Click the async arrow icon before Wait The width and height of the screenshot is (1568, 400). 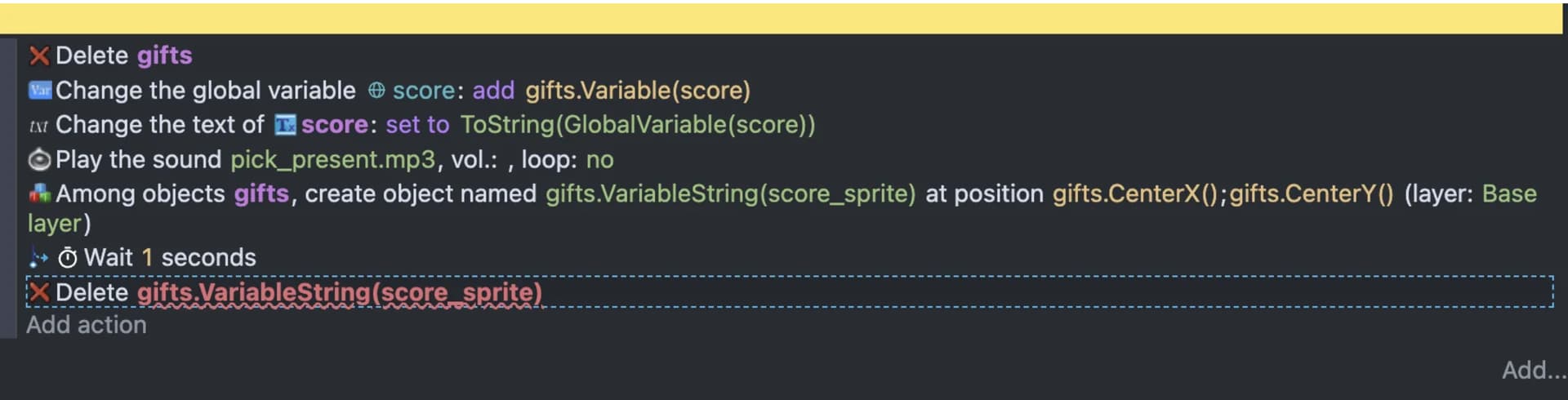38,258
